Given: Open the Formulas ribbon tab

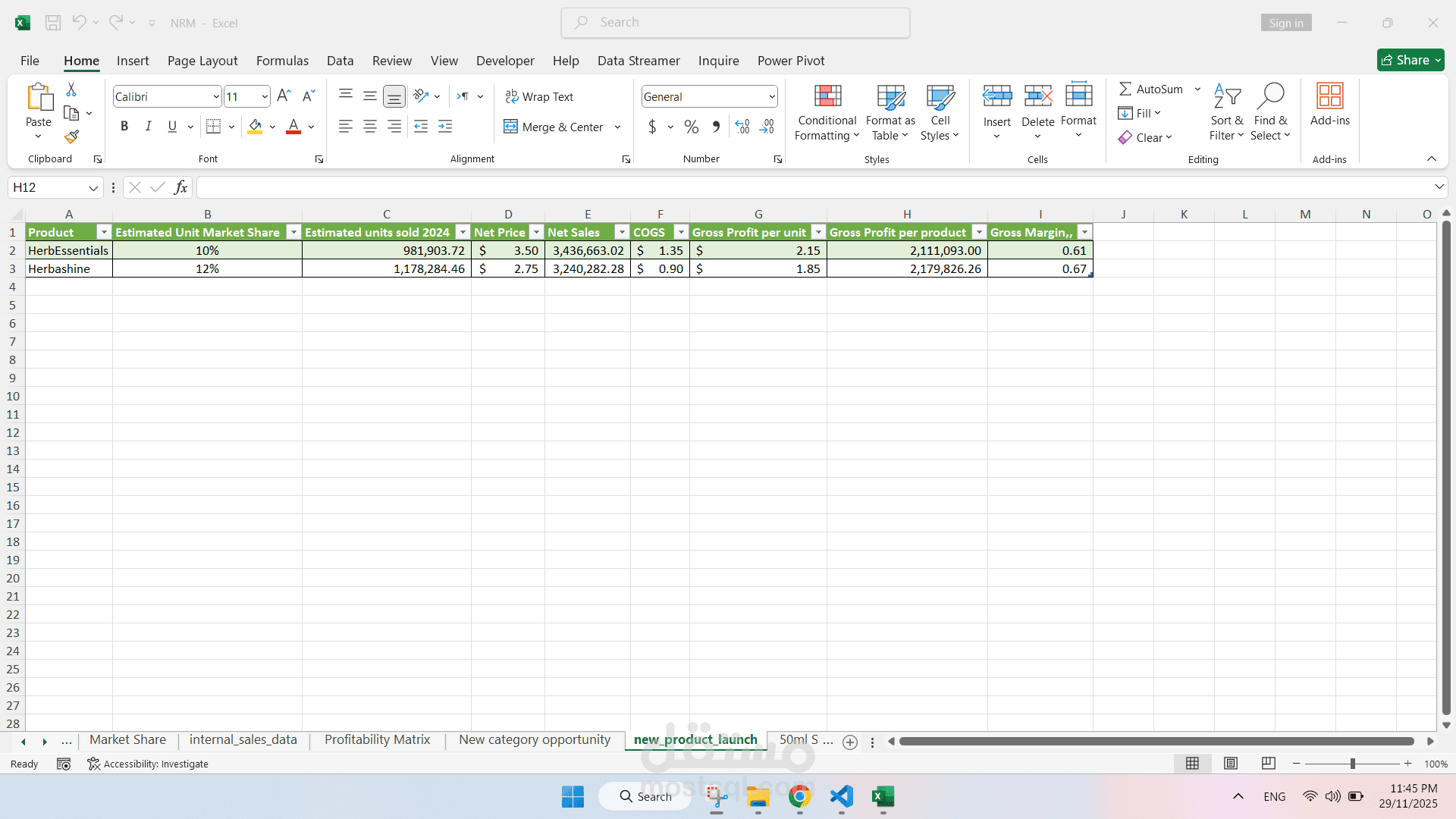Looking at the screenshot, I should pos(282,61).
